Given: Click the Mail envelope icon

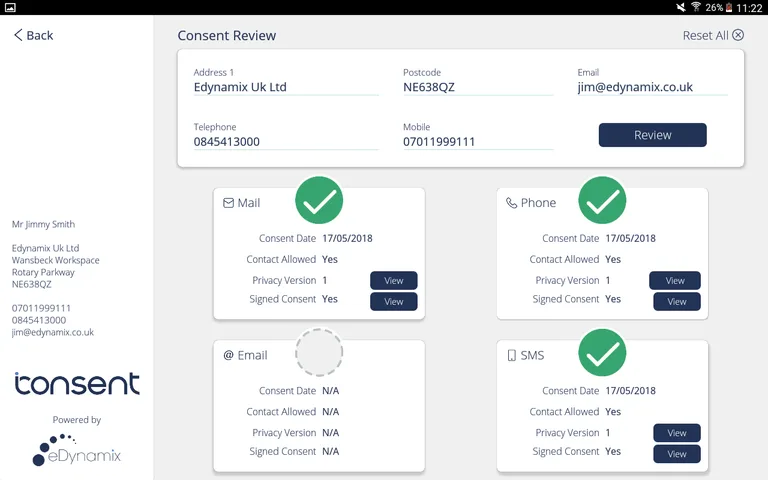Looking at the screenshot, I should click(228, 203).
